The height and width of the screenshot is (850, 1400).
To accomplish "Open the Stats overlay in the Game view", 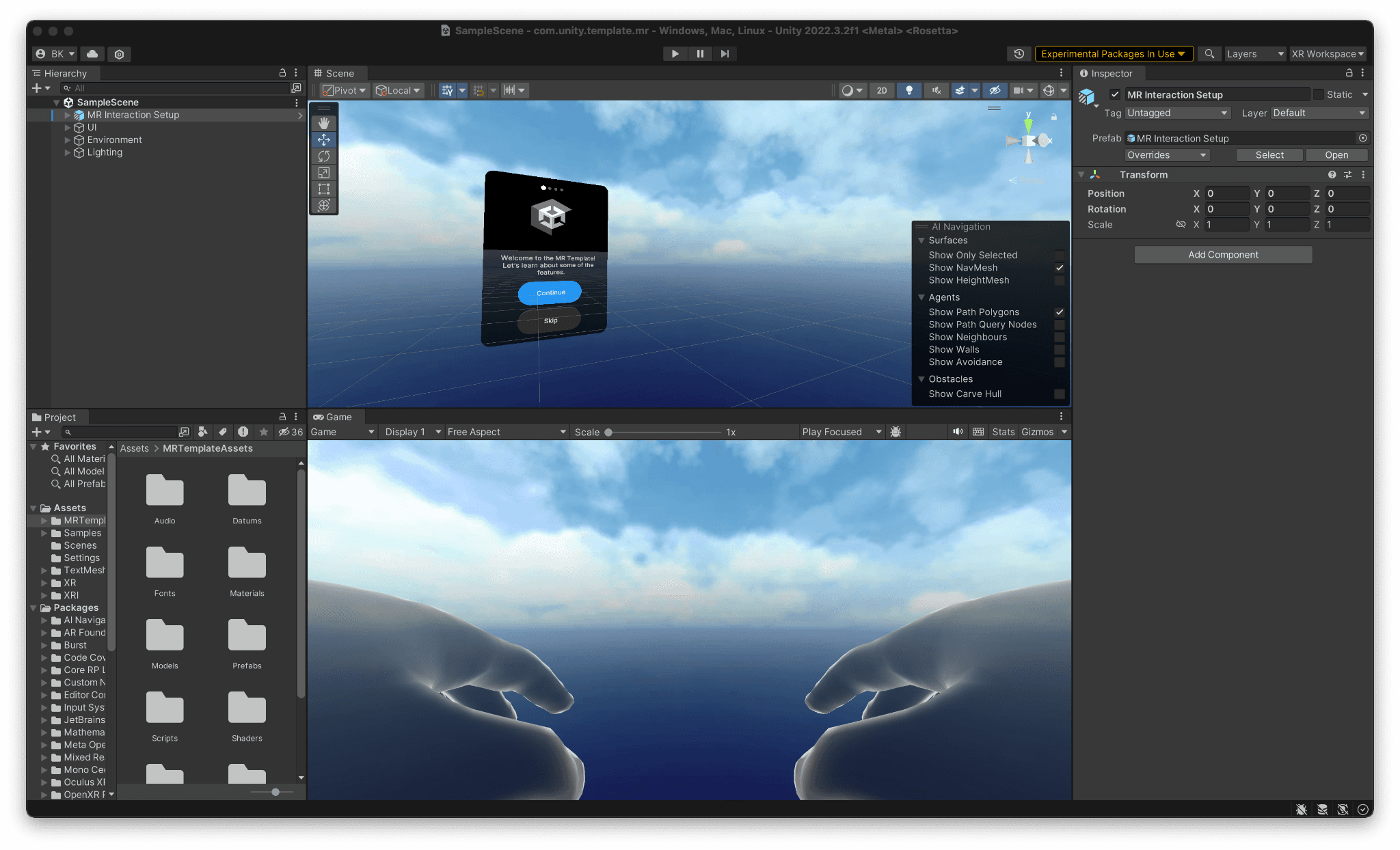I will 1003,431.
